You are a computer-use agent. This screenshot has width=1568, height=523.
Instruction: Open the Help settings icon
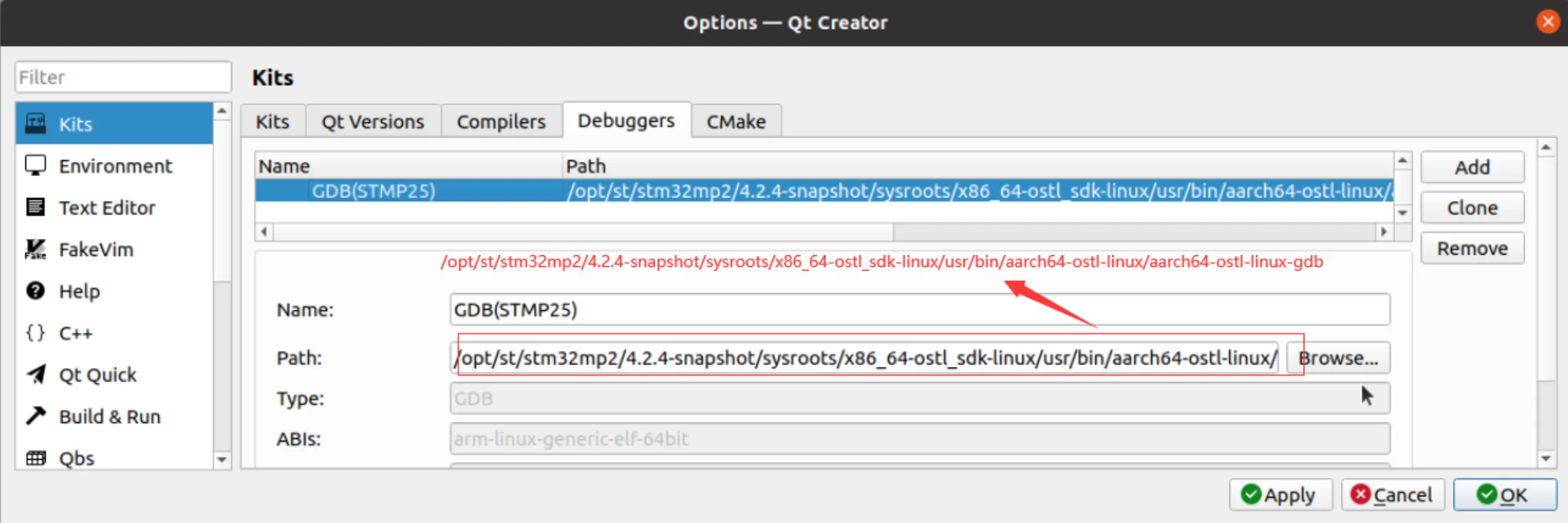coord(36,291)
